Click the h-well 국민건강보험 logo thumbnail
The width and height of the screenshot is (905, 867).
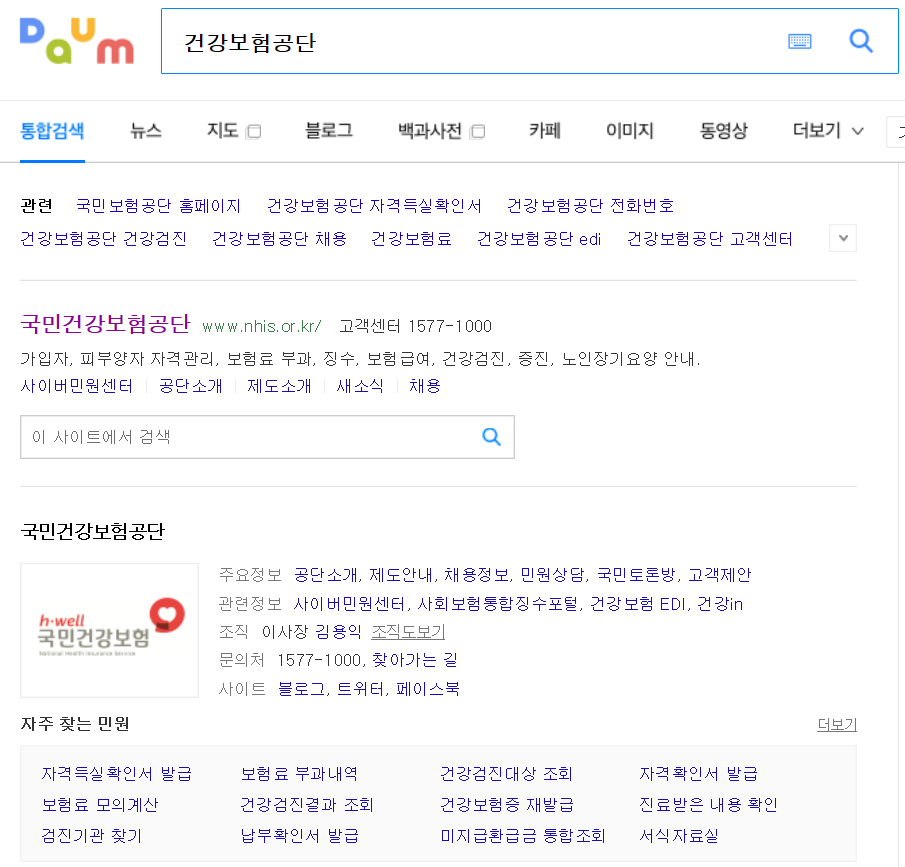[x=110, y=630]
